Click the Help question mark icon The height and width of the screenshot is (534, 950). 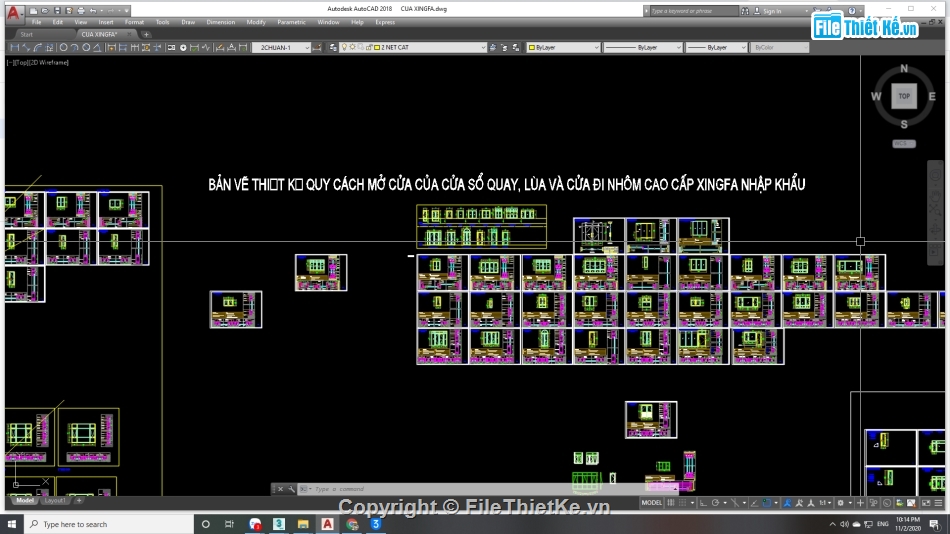[852, 11]
